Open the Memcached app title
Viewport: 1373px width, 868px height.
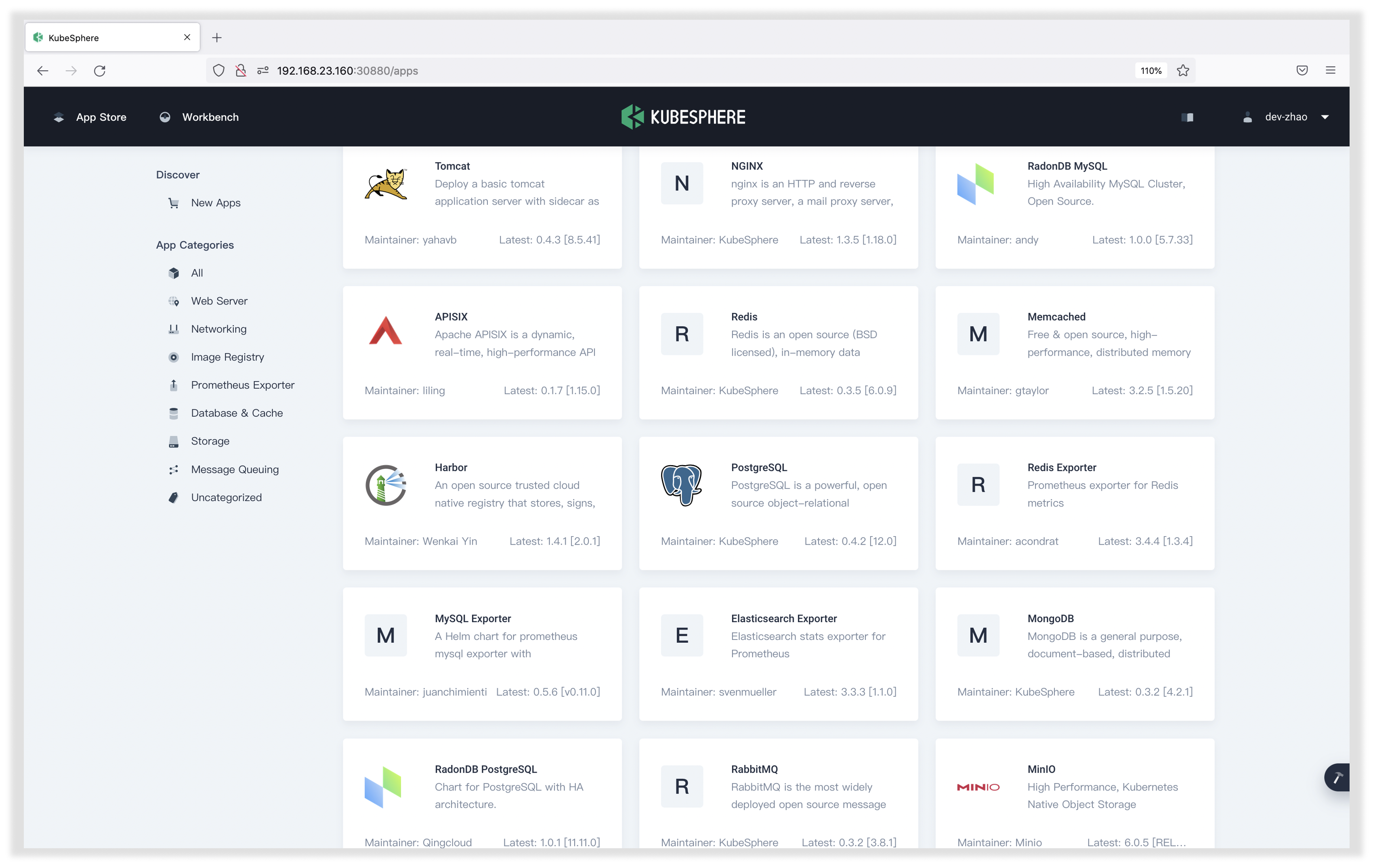click(1056, 317)
